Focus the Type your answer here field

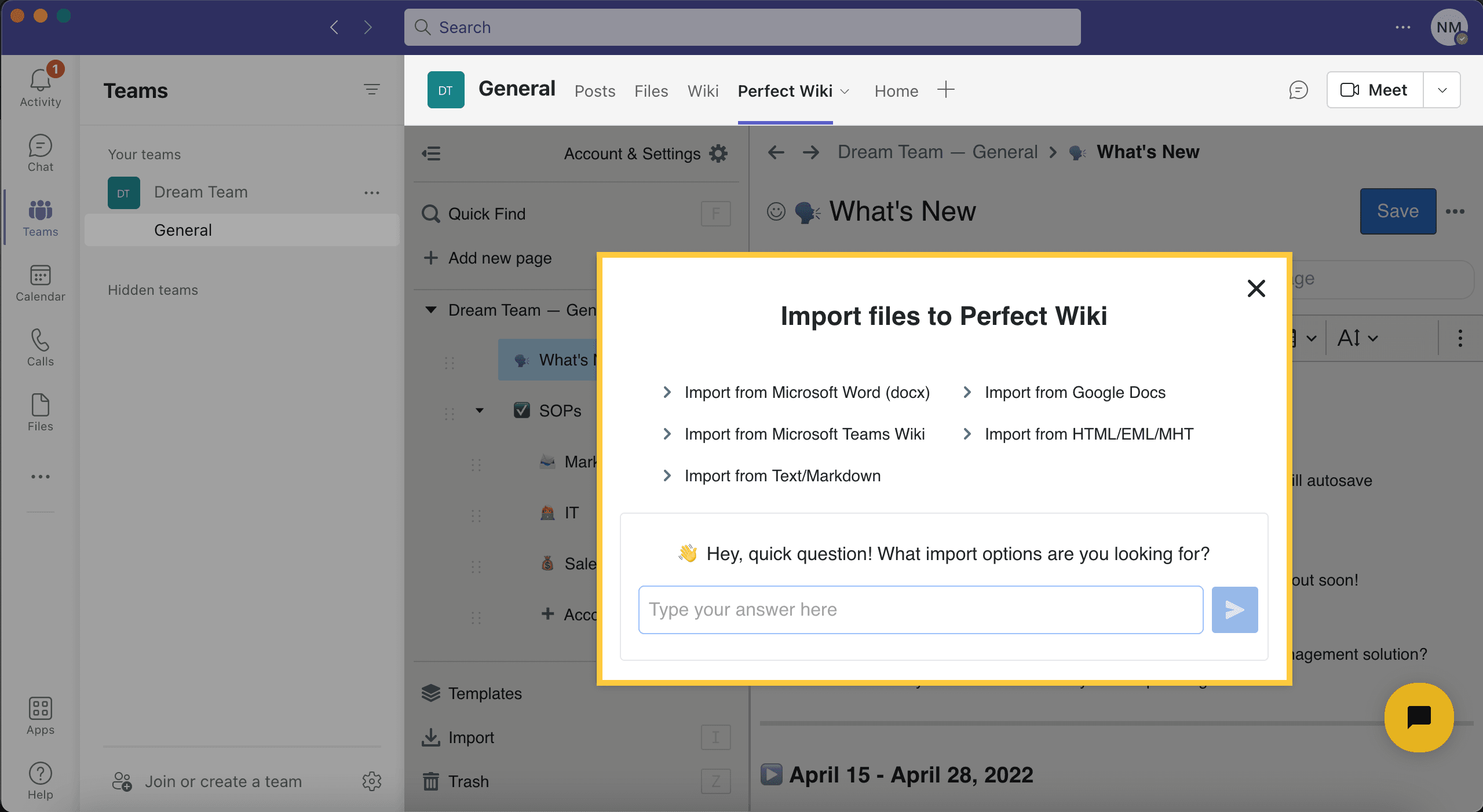coord(921,609)
